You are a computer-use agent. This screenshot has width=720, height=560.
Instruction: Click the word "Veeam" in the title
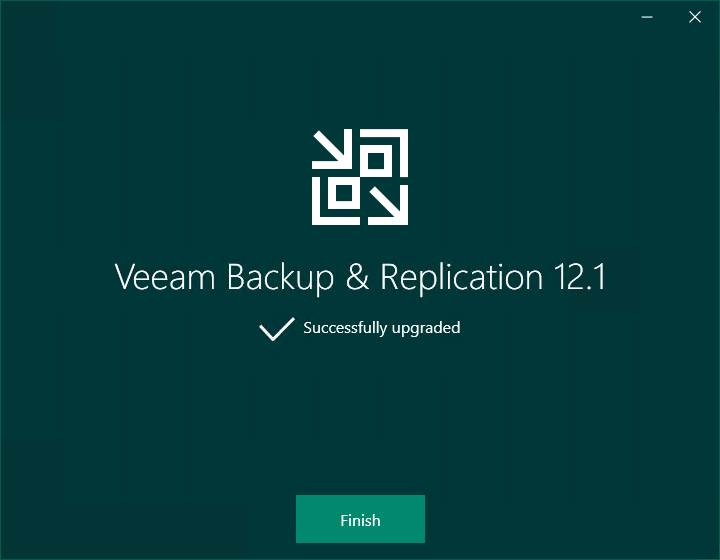[x=165, y=277]
